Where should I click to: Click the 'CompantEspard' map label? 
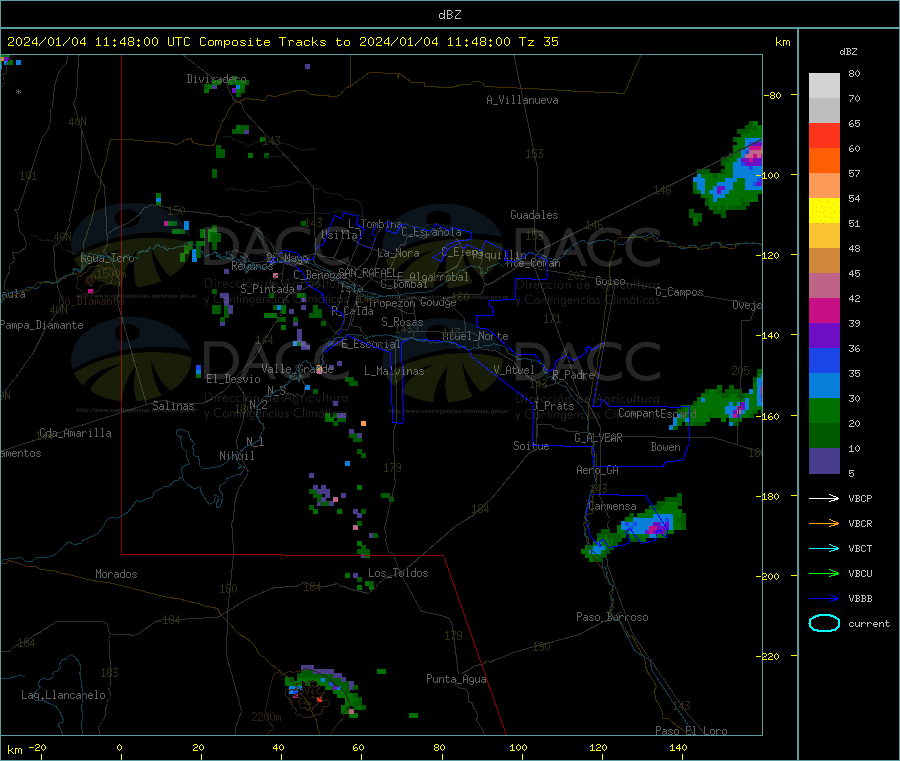point(657,414)
